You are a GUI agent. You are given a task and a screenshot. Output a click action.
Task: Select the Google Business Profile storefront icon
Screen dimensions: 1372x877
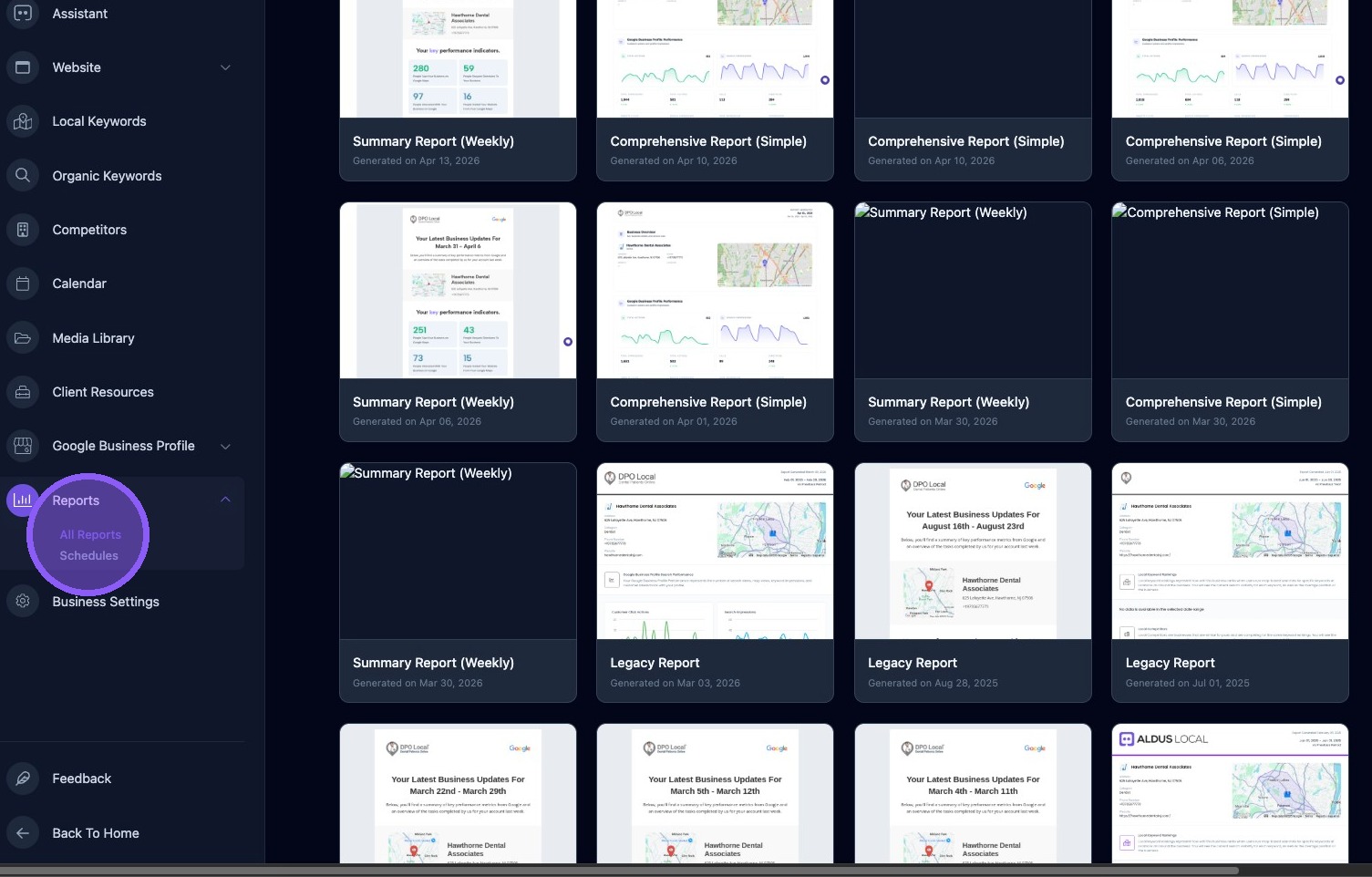(x=23, y=446)
